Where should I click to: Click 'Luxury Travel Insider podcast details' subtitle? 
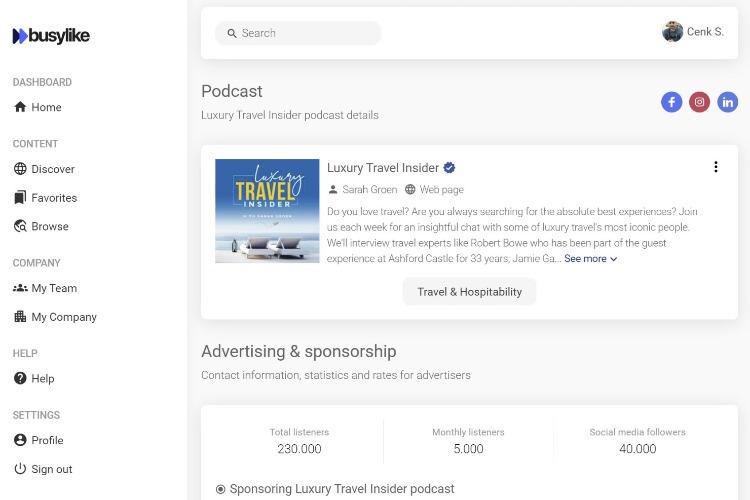(290, 115)
